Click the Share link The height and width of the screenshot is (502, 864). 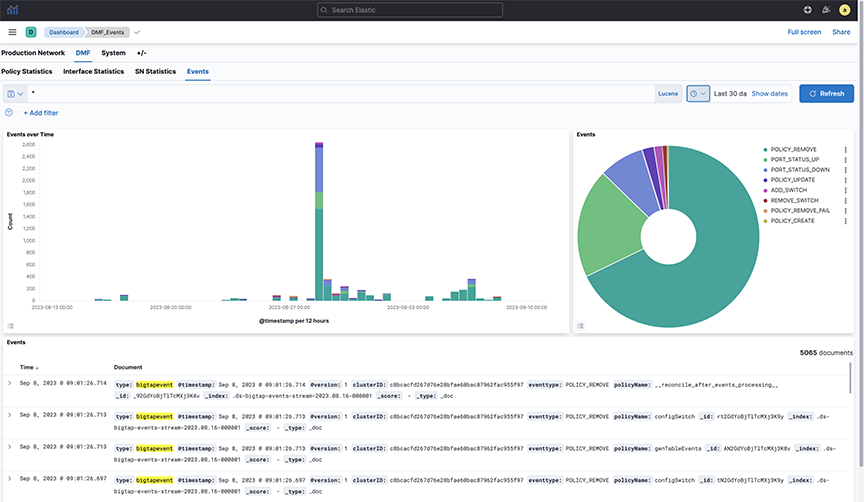[x=841, y=32]
